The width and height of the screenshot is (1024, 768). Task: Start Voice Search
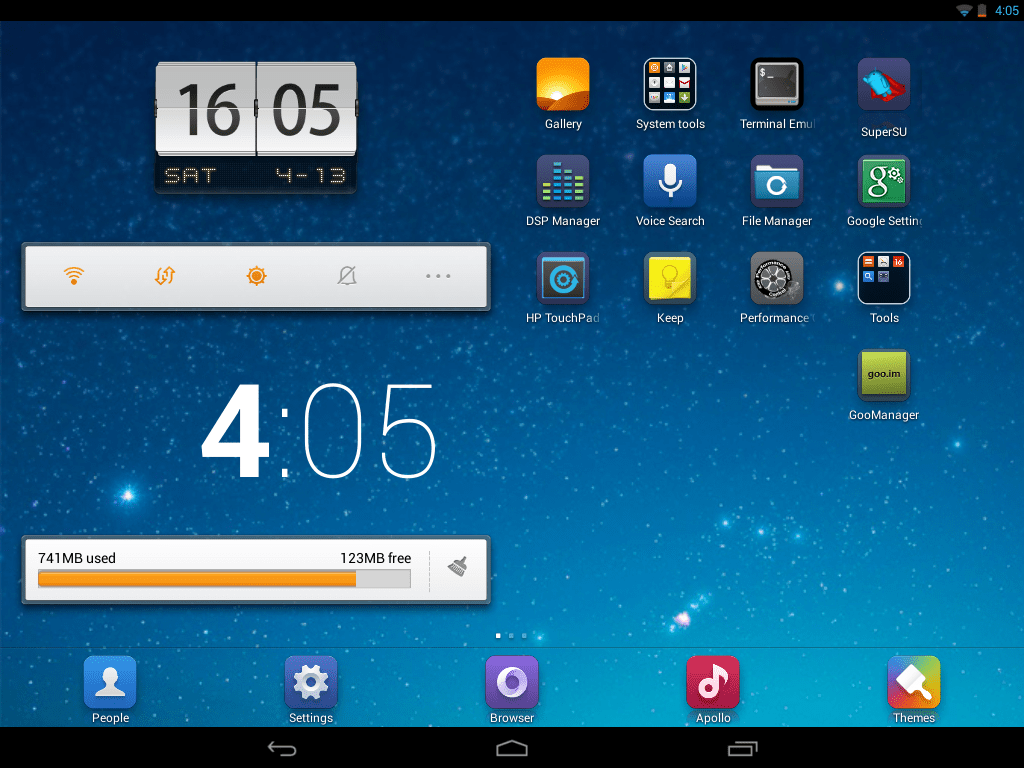[670, 181]
